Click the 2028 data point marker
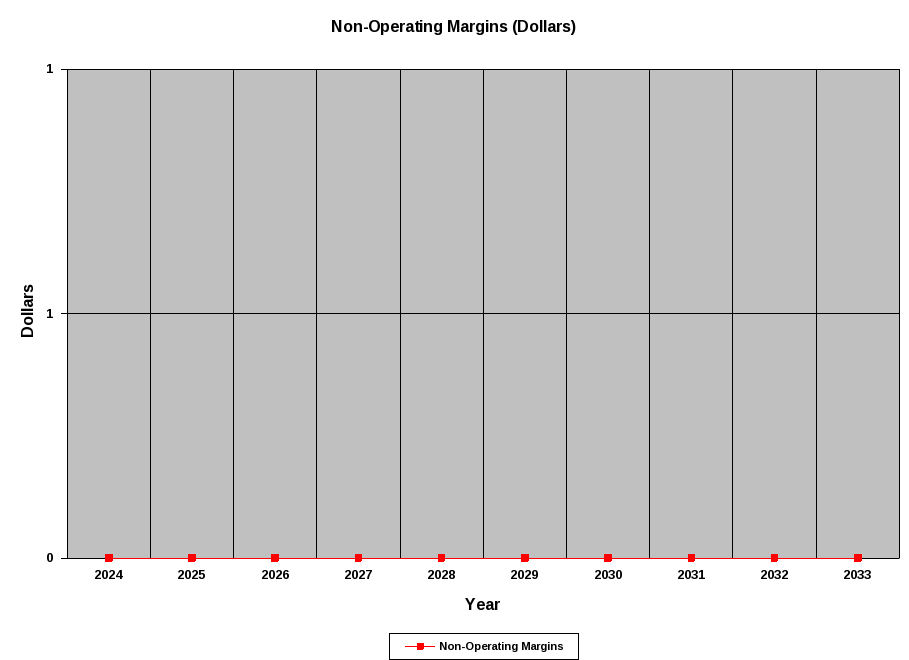Viewport: 909px width, 660px height. (441, 558)
